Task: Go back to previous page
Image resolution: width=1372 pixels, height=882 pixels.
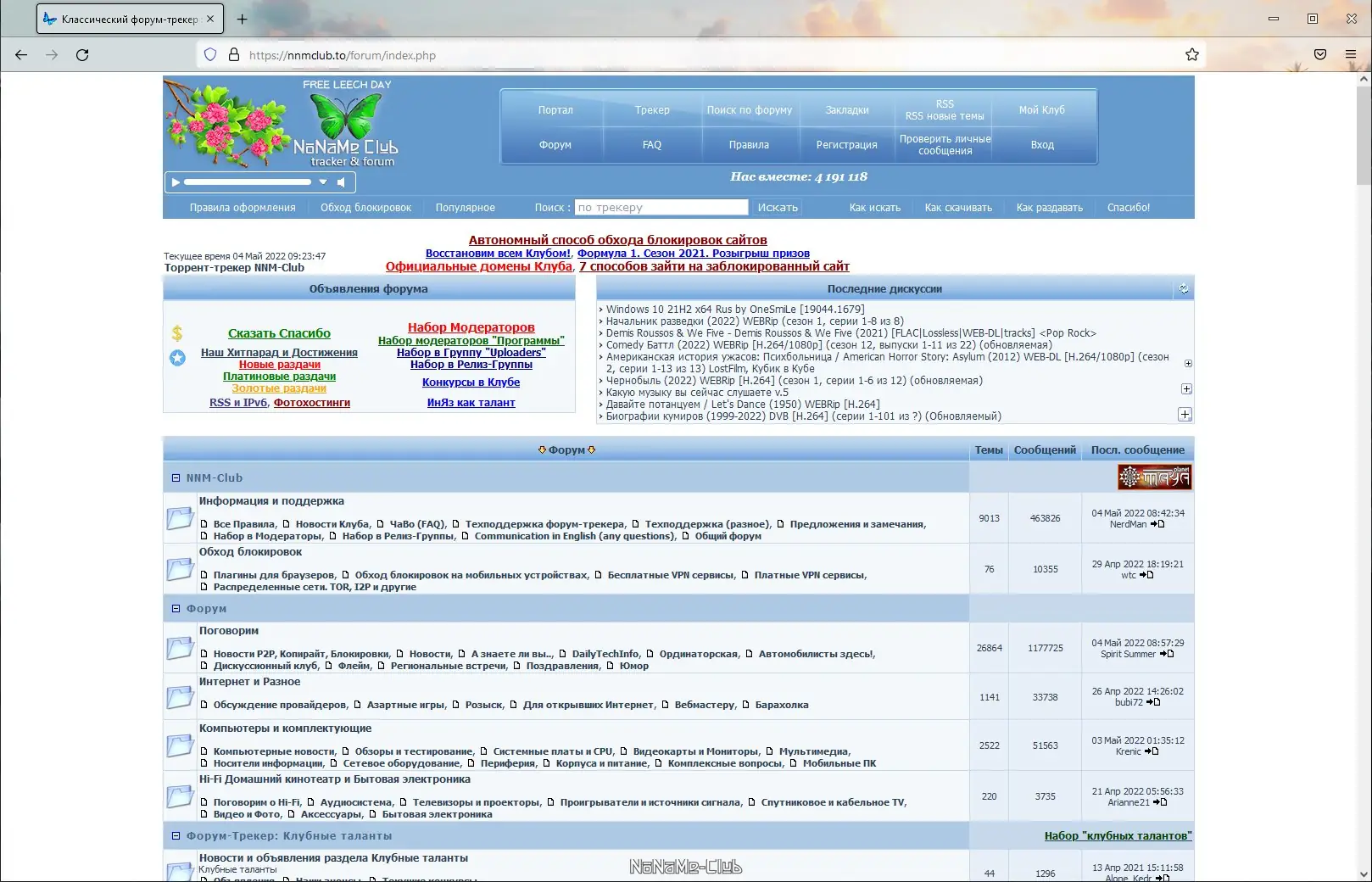Action: click(x=21, y=55)
